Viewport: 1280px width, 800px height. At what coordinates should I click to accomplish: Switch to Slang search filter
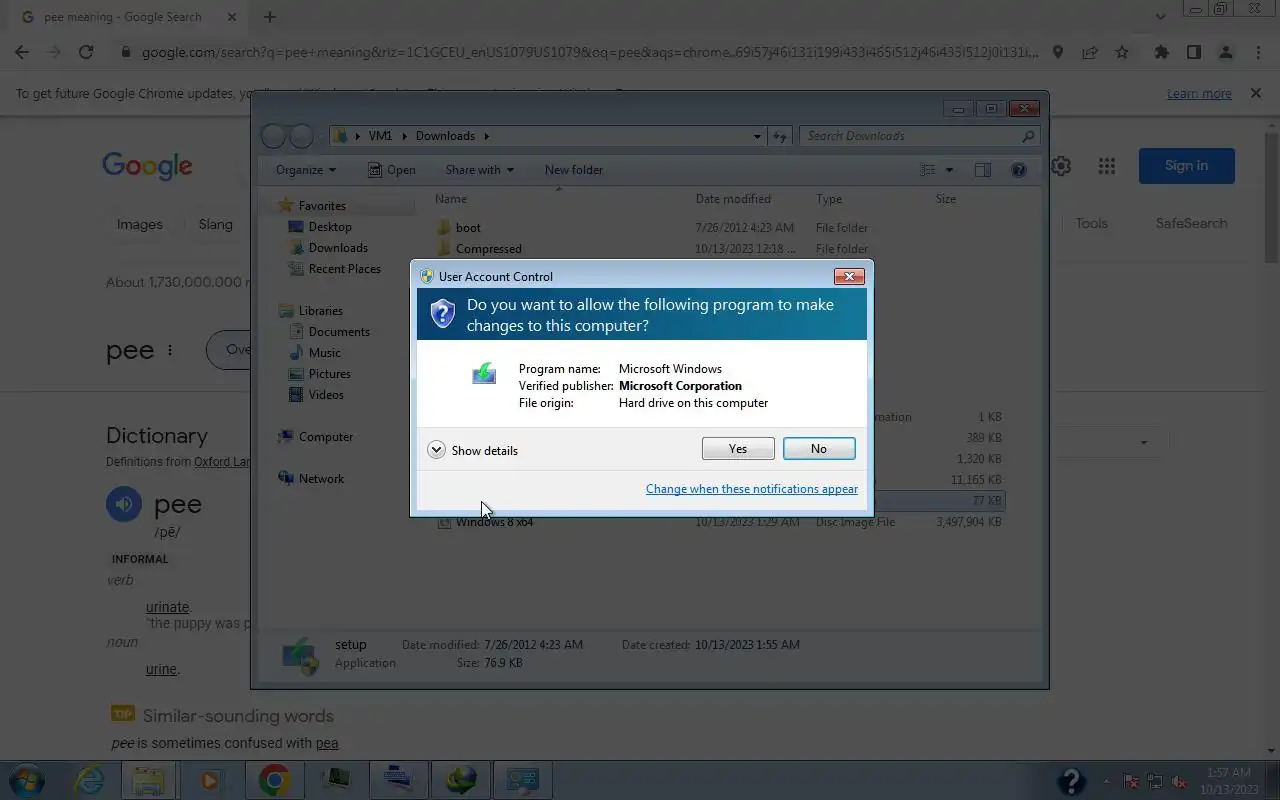pyautogui.click(x=215, y=224)
